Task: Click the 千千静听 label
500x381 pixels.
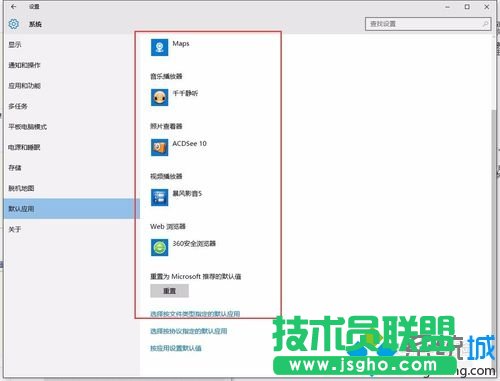Action: pyautogui.click(x=185, y=93)
